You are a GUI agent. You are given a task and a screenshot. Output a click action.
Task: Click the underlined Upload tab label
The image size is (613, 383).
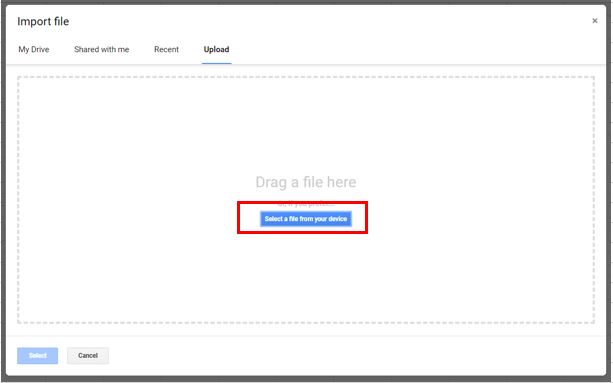click(x=217, y=50)
